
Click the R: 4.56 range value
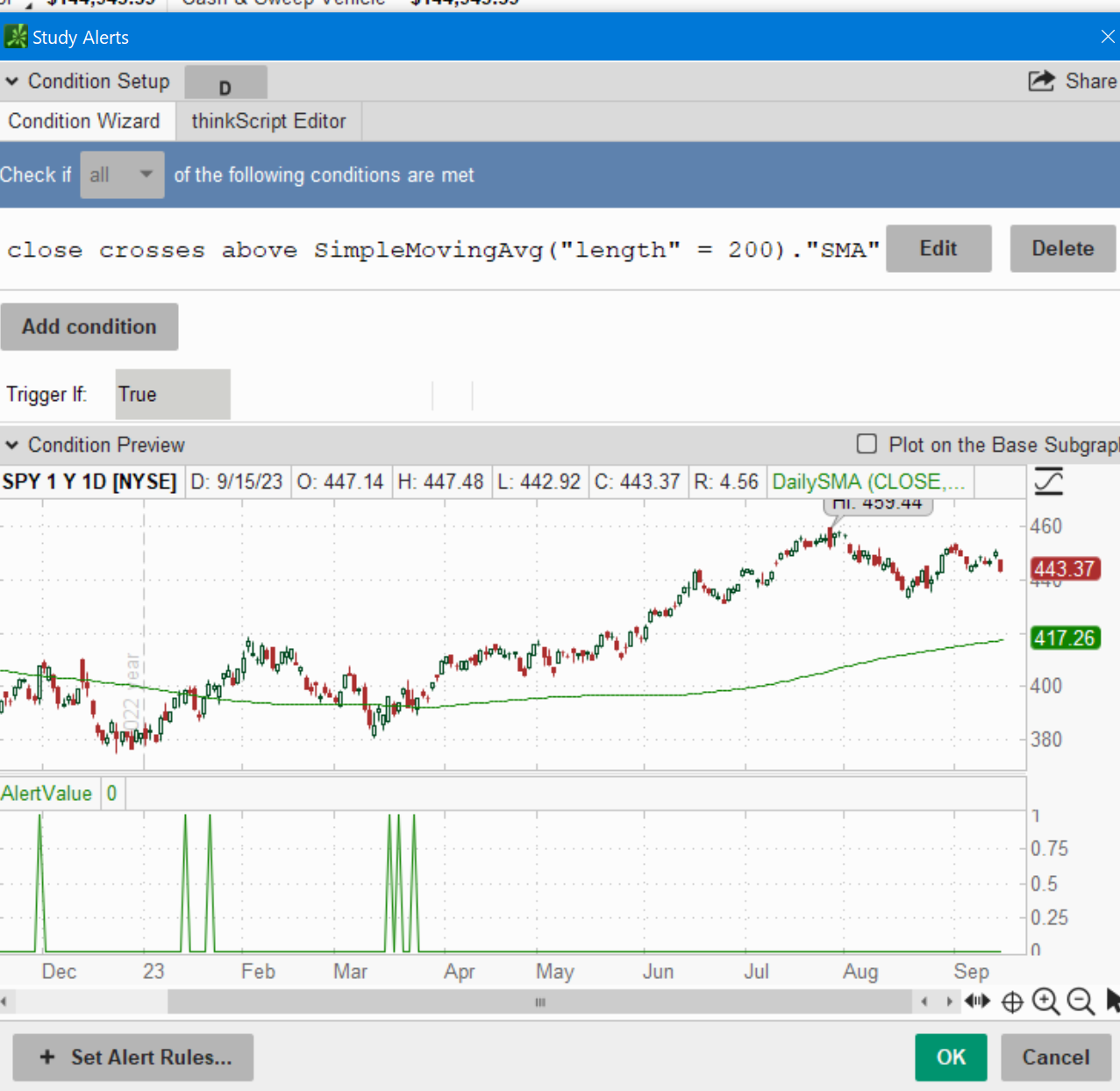point(726,481)
